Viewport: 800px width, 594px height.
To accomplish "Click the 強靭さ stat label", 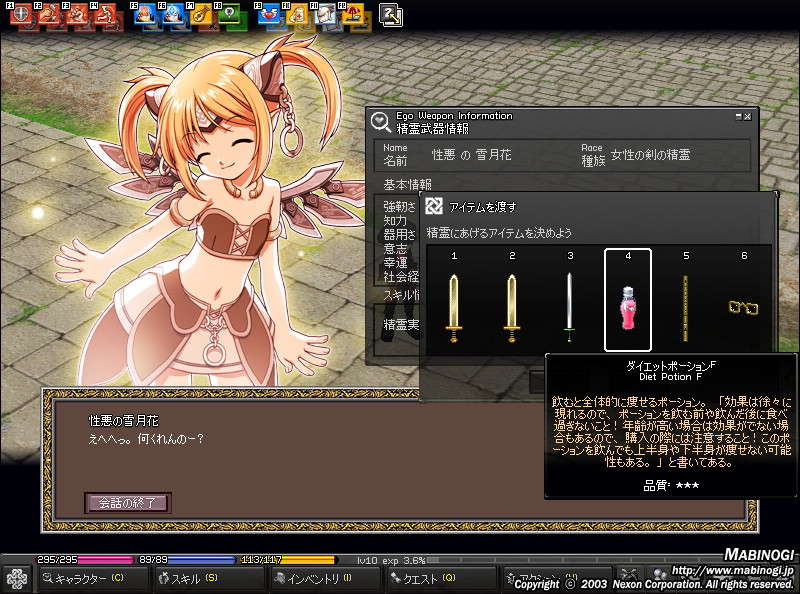I will [399, 207].
